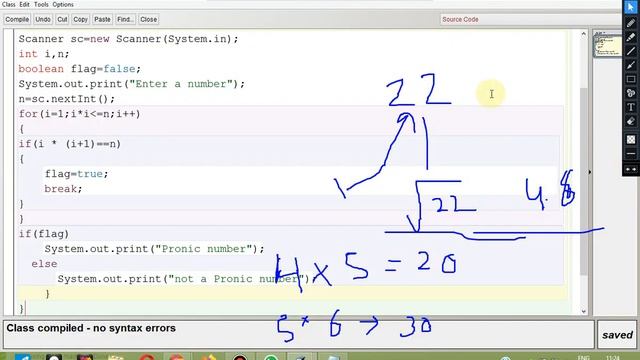Collapse the annotation toolbar with double arrows

pos(631,169)
